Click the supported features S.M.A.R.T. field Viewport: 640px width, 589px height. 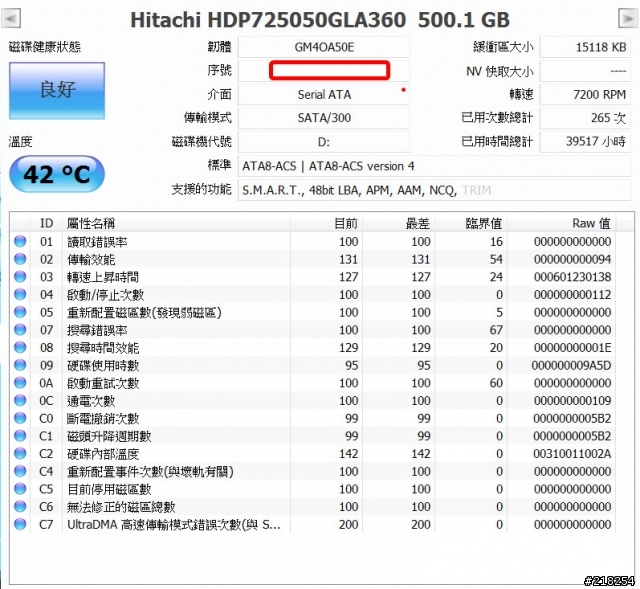click(434, 190)
